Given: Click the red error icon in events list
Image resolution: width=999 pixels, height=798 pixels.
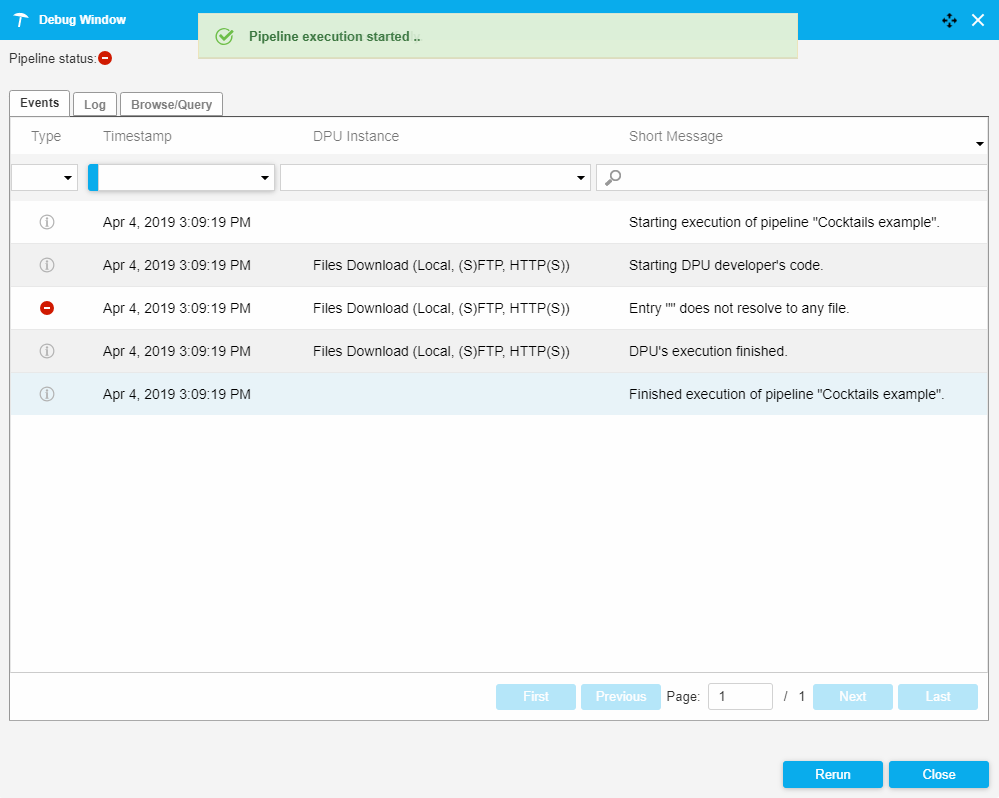Looking at the screenshot, I should click(46, 308).
